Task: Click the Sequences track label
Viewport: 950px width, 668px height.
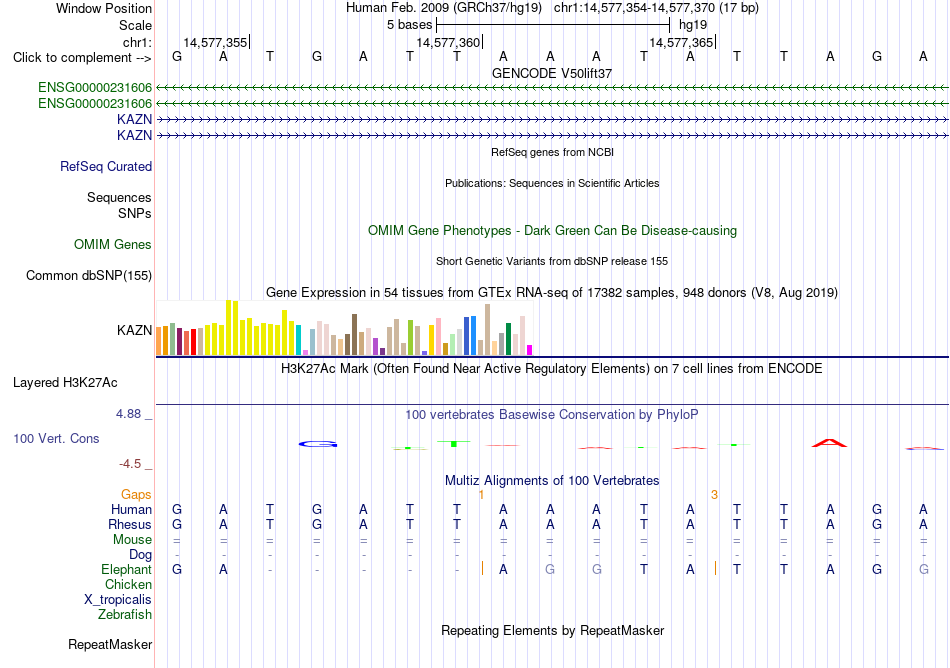Action: [x=119, y=197]
